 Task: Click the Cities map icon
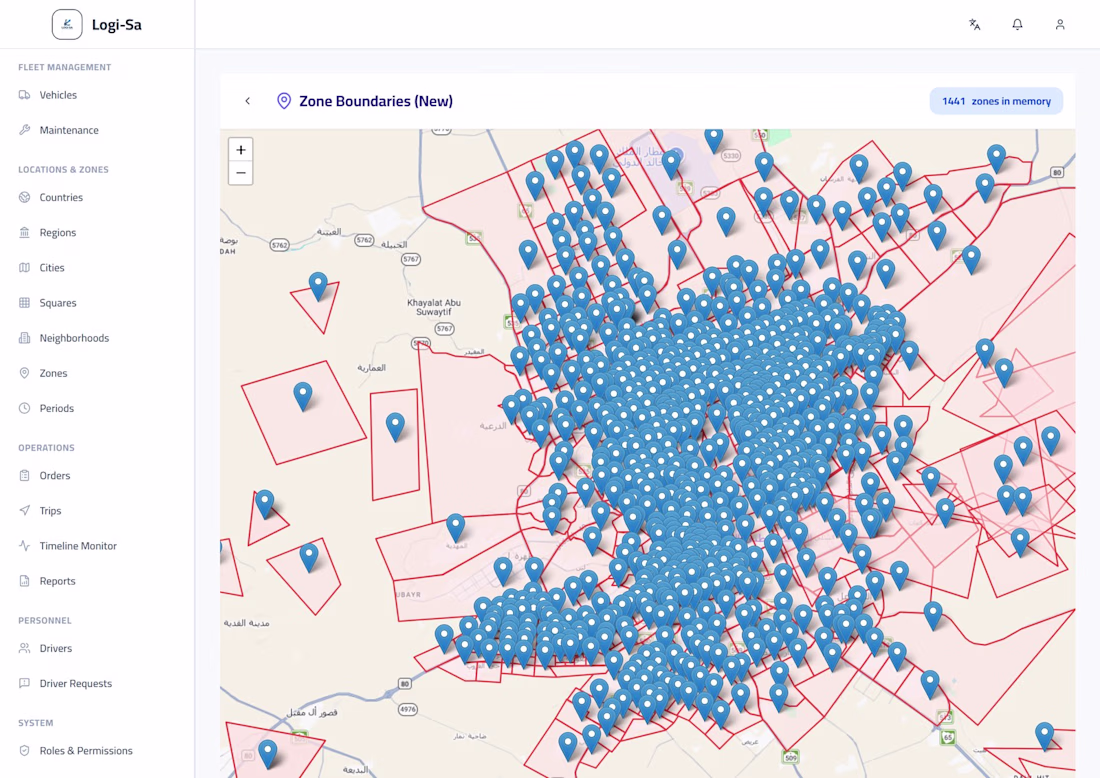point(25,267)
